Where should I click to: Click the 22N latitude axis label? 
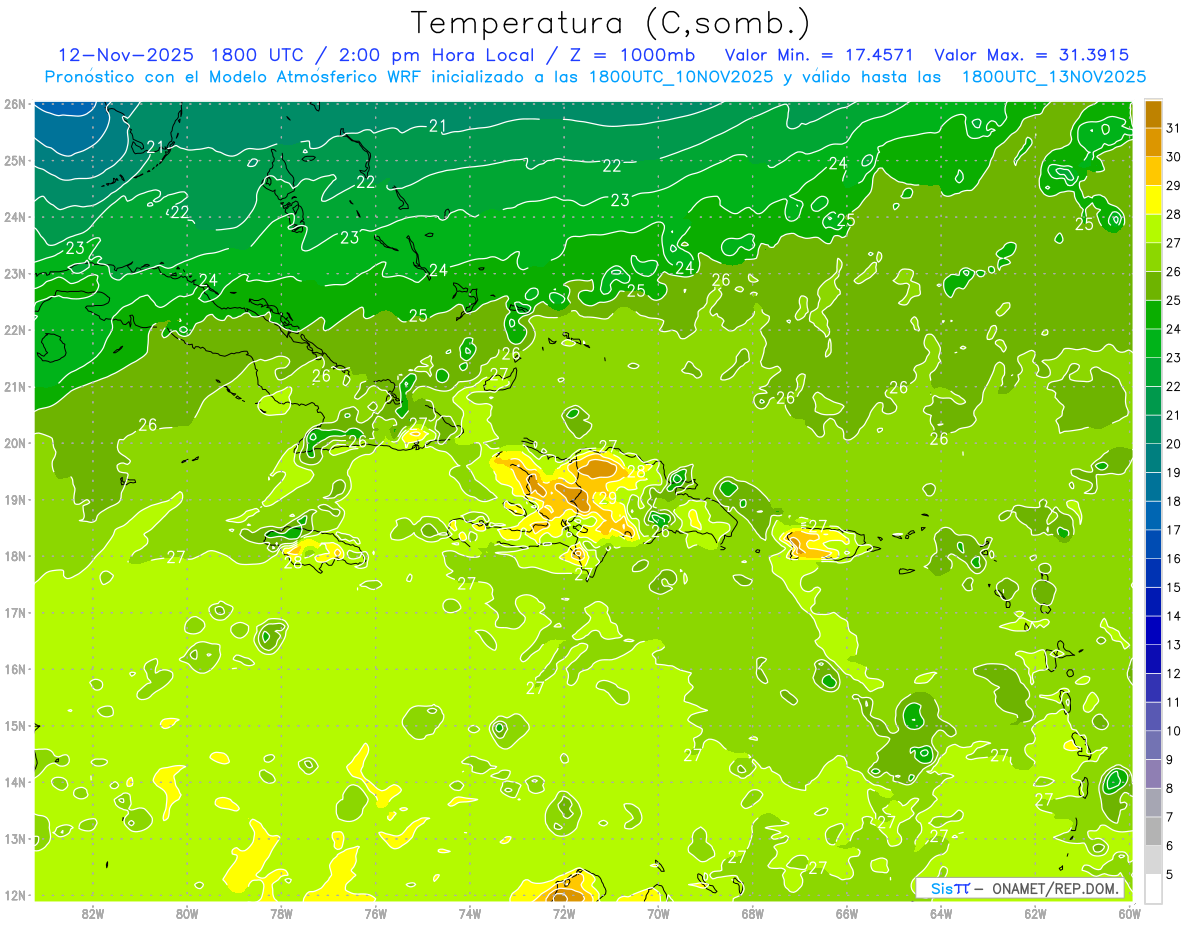pyautogui.click(x=15, y=330)
